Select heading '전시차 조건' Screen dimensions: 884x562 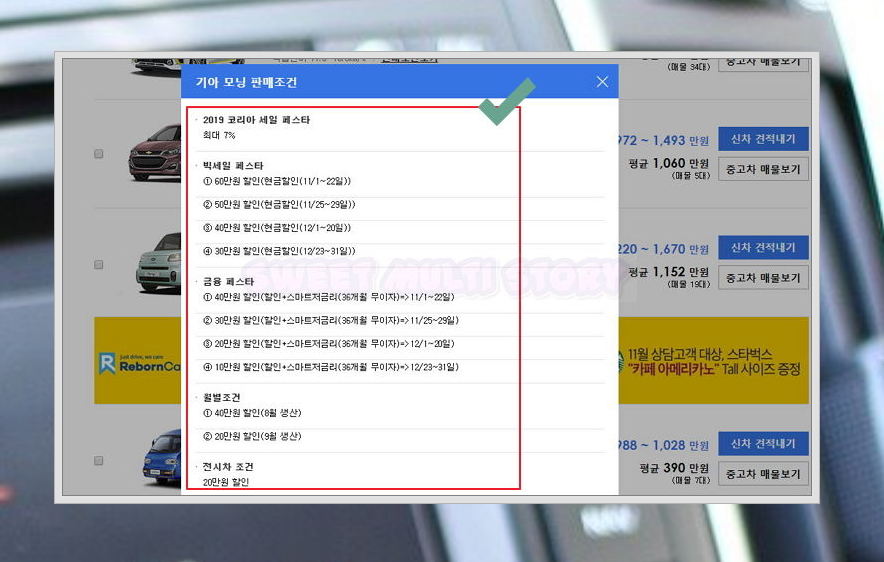[x=228, y=467]
